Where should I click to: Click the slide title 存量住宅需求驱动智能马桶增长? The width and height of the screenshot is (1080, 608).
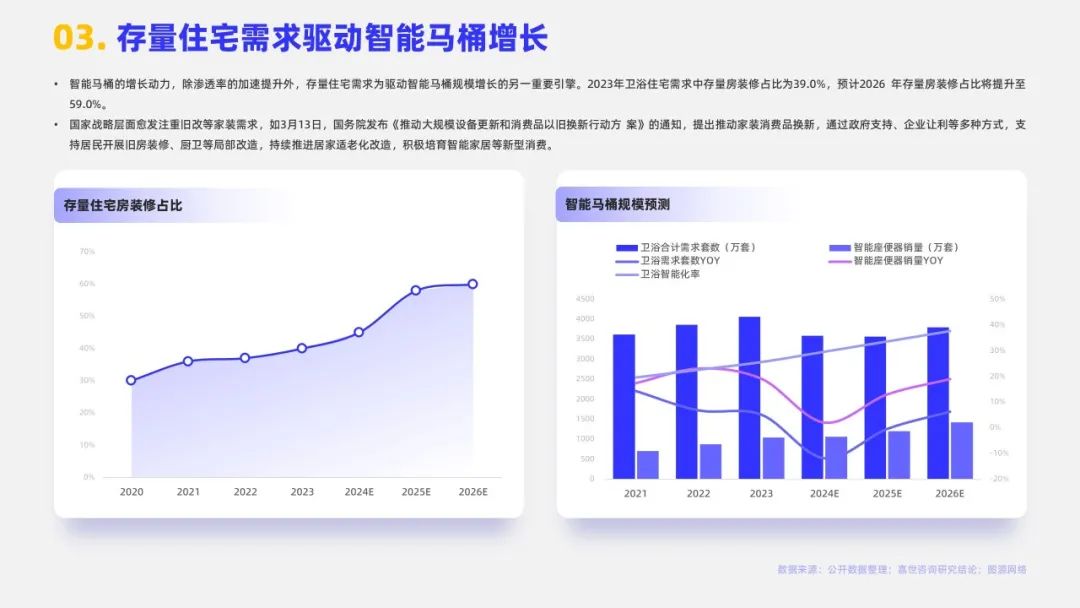[332, 39]
